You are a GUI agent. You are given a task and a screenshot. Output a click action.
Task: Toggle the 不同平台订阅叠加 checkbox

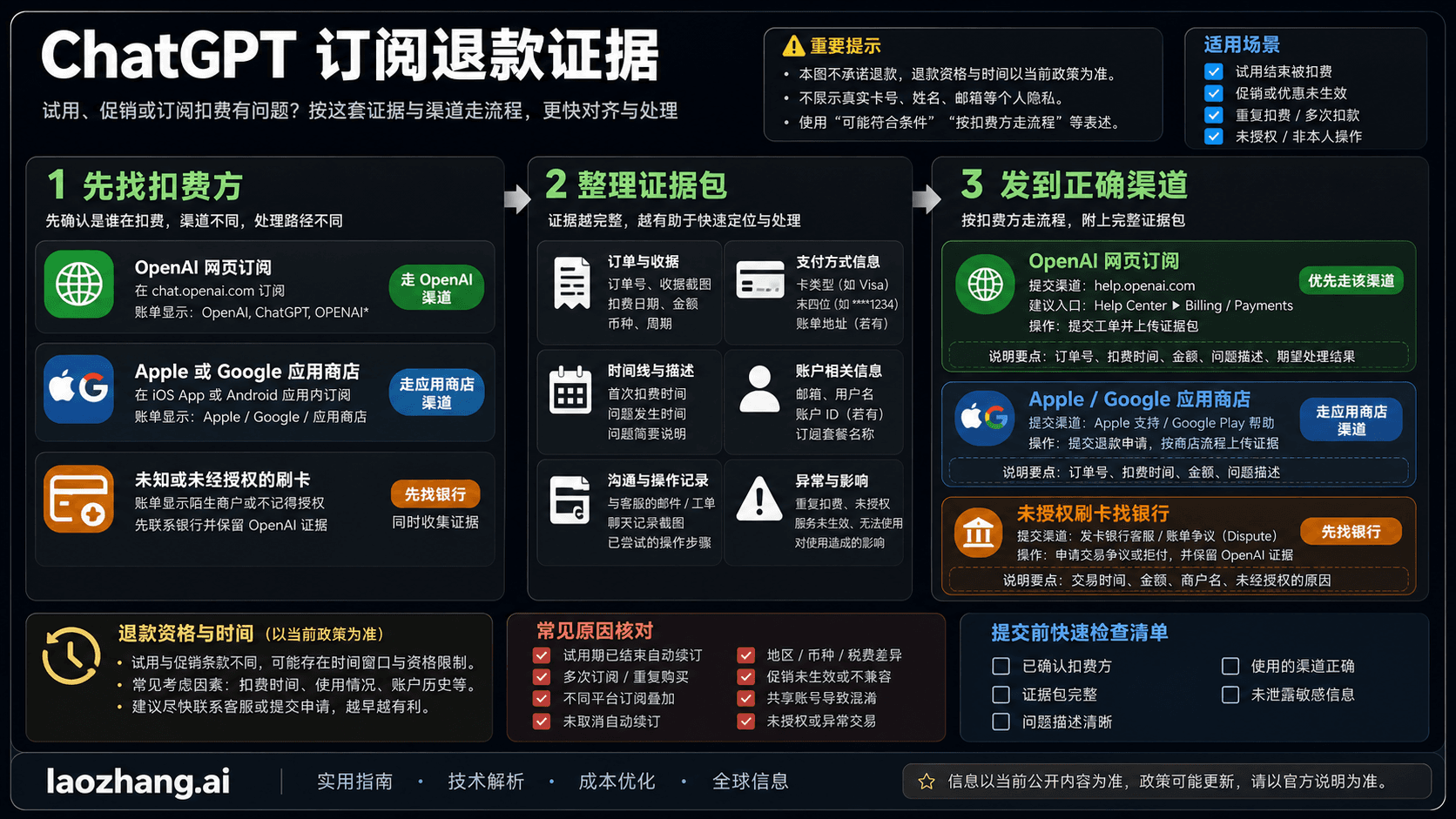coord(542,699)
